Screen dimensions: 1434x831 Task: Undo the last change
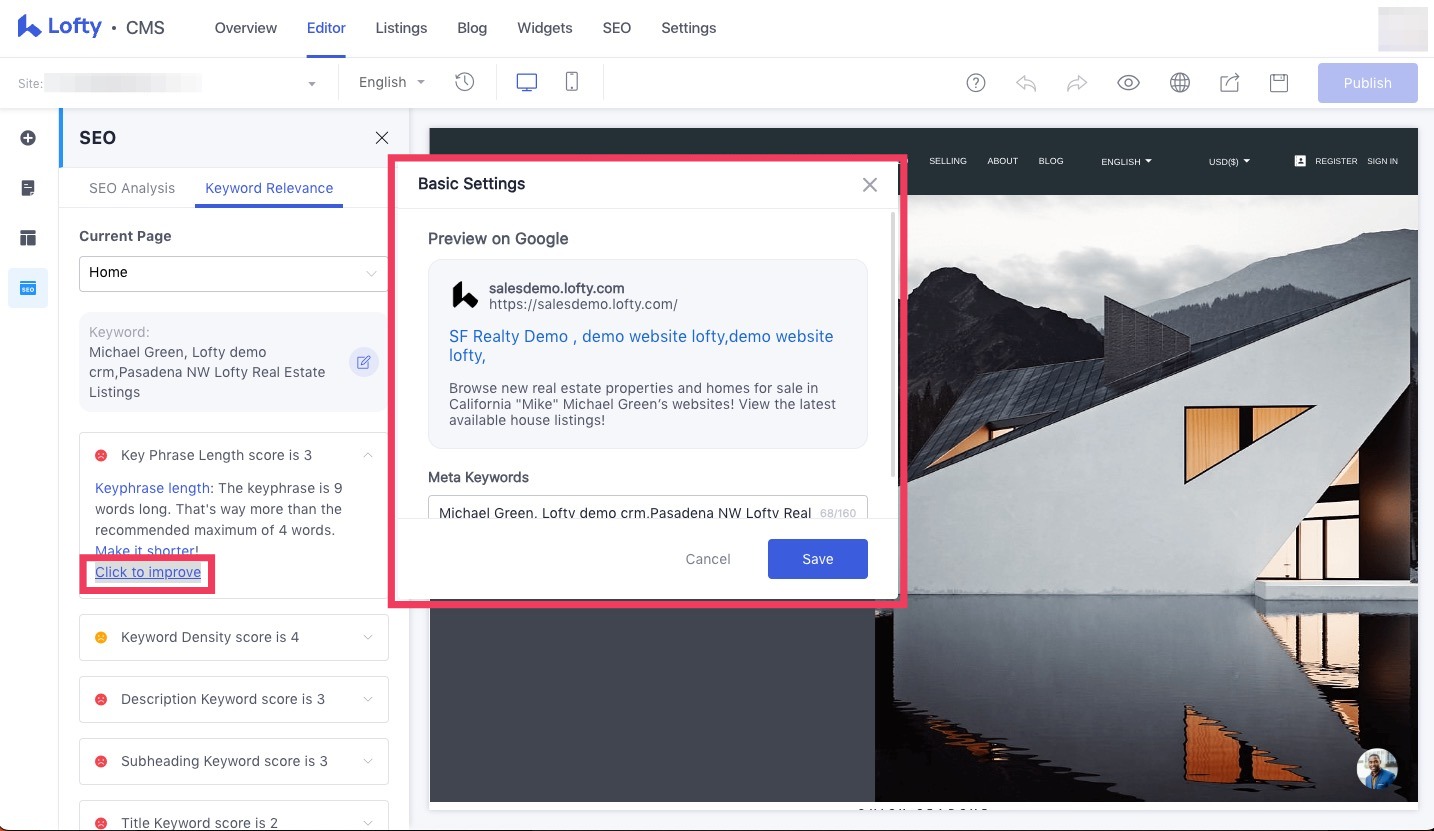pyautogui.click(x=1026, y=83)
